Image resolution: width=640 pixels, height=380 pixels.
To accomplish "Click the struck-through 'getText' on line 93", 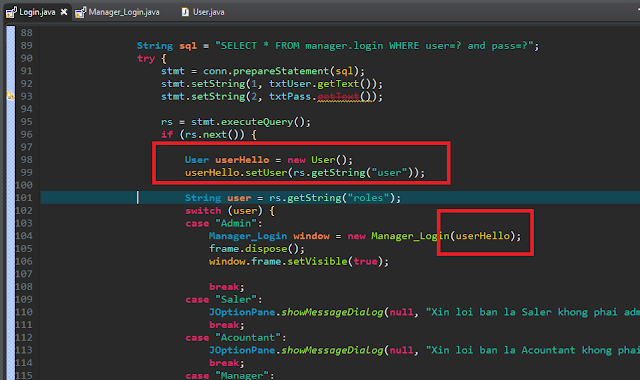I will pos(338,96).
